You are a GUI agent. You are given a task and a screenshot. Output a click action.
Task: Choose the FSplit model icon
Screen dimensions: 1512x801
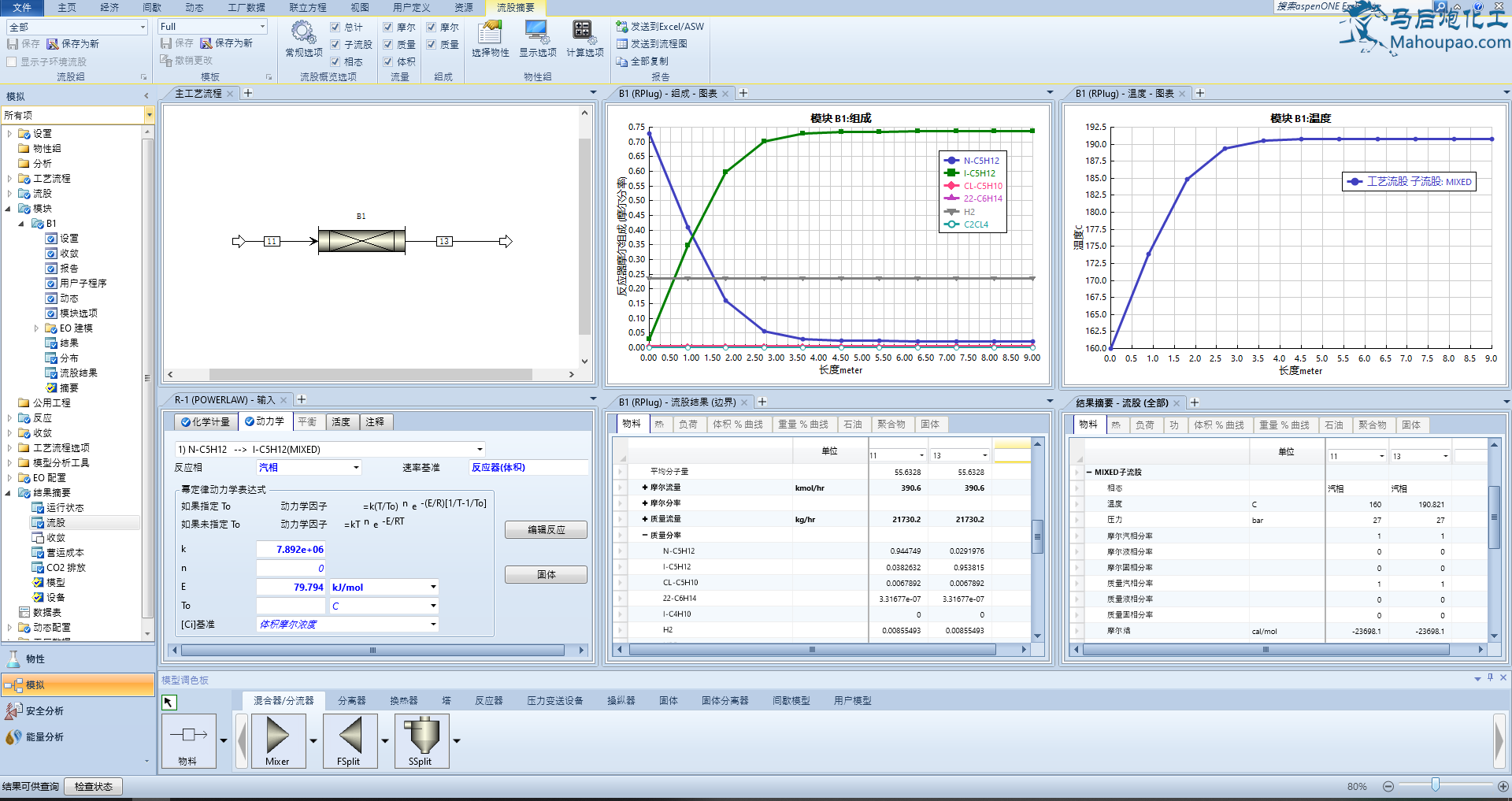coord(350,741)
